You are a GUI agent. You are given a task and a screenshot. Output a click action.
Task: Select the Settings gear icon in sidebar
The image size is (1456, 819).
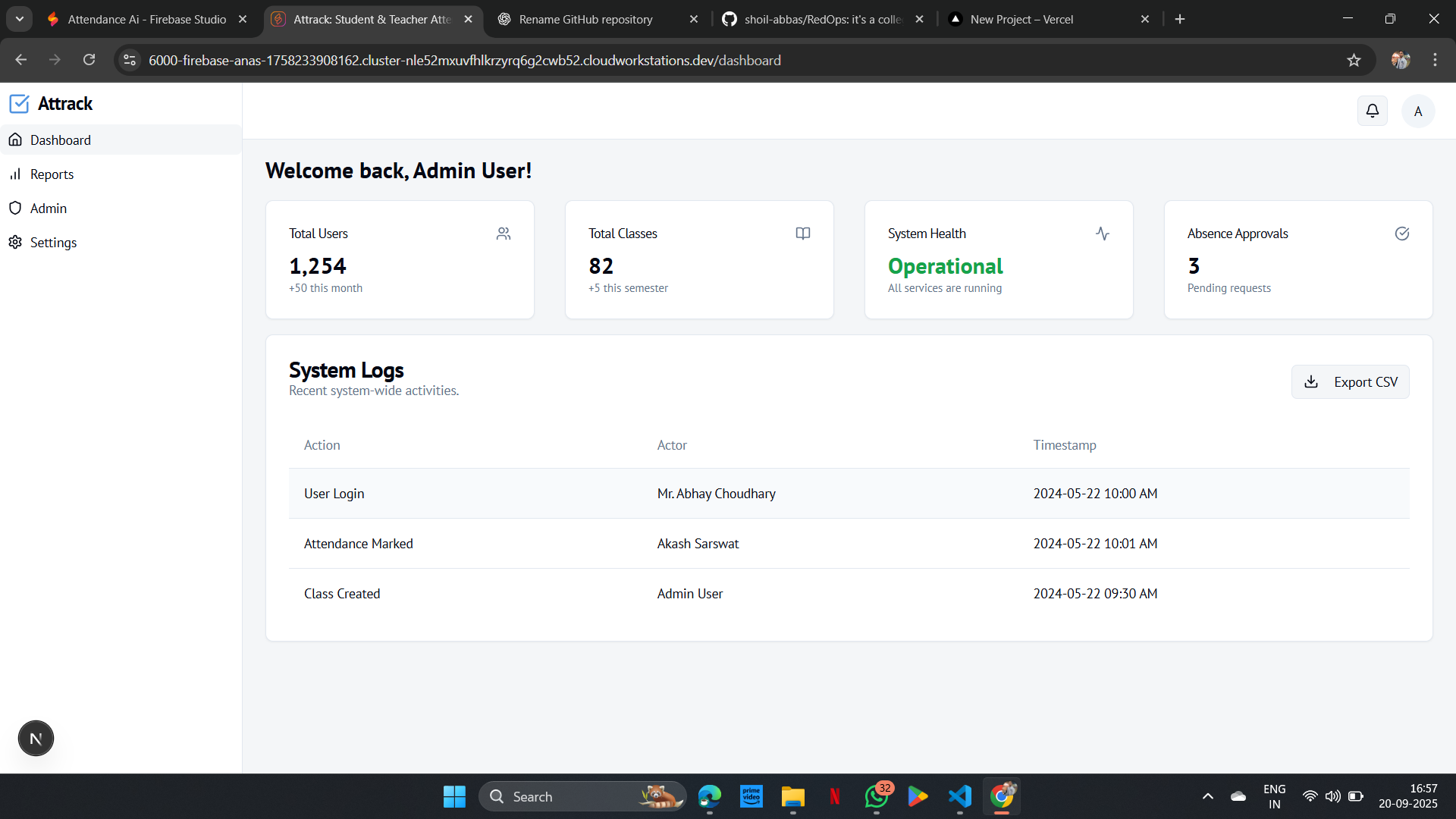pos(16,242)
